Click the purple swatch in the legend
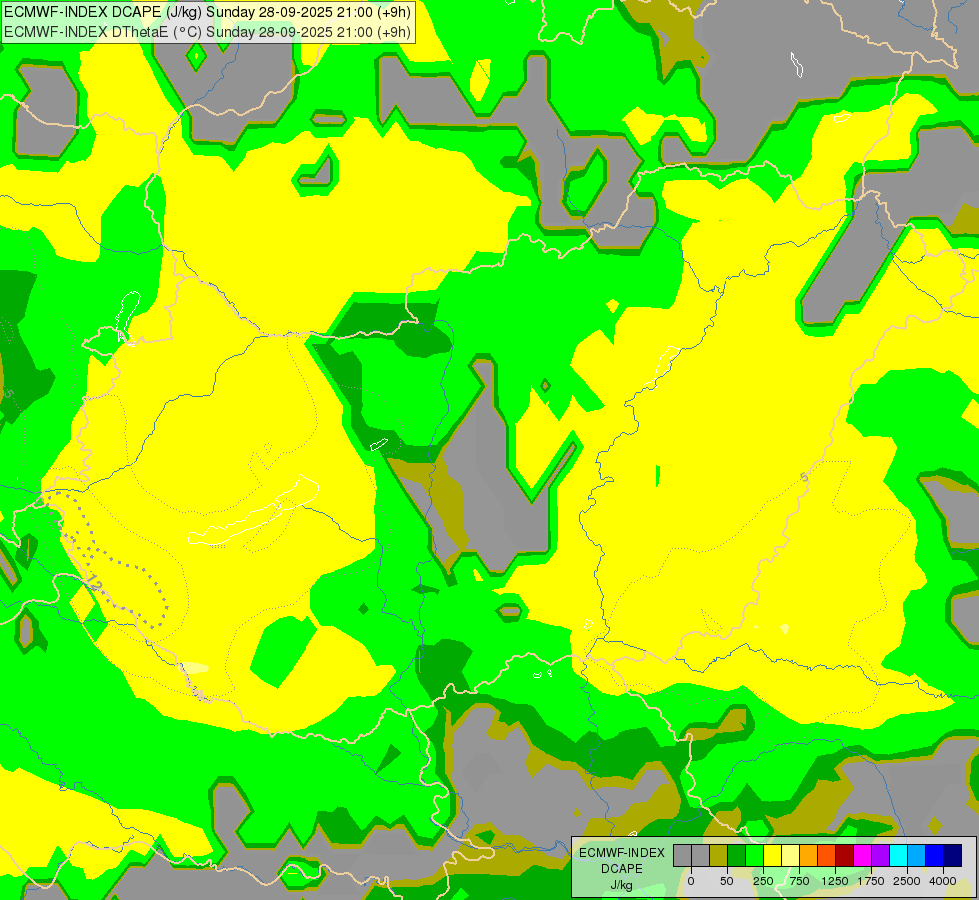 880,856
